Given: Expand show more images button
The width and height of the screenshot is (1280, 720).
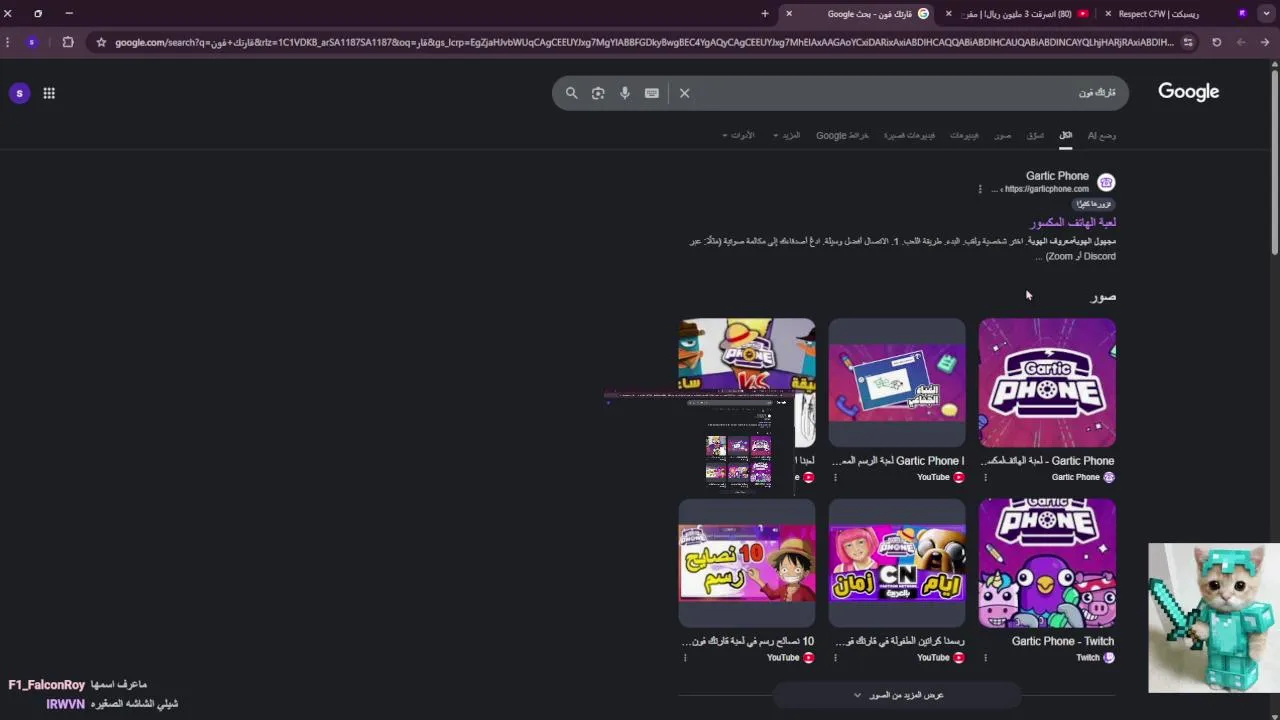Looking at the screenshot, I should tap(897, 695).
